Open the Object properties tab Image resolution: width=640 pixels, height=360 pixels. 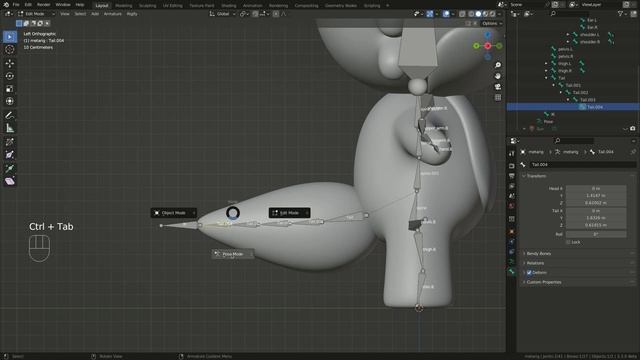click(x=512, y=231)
